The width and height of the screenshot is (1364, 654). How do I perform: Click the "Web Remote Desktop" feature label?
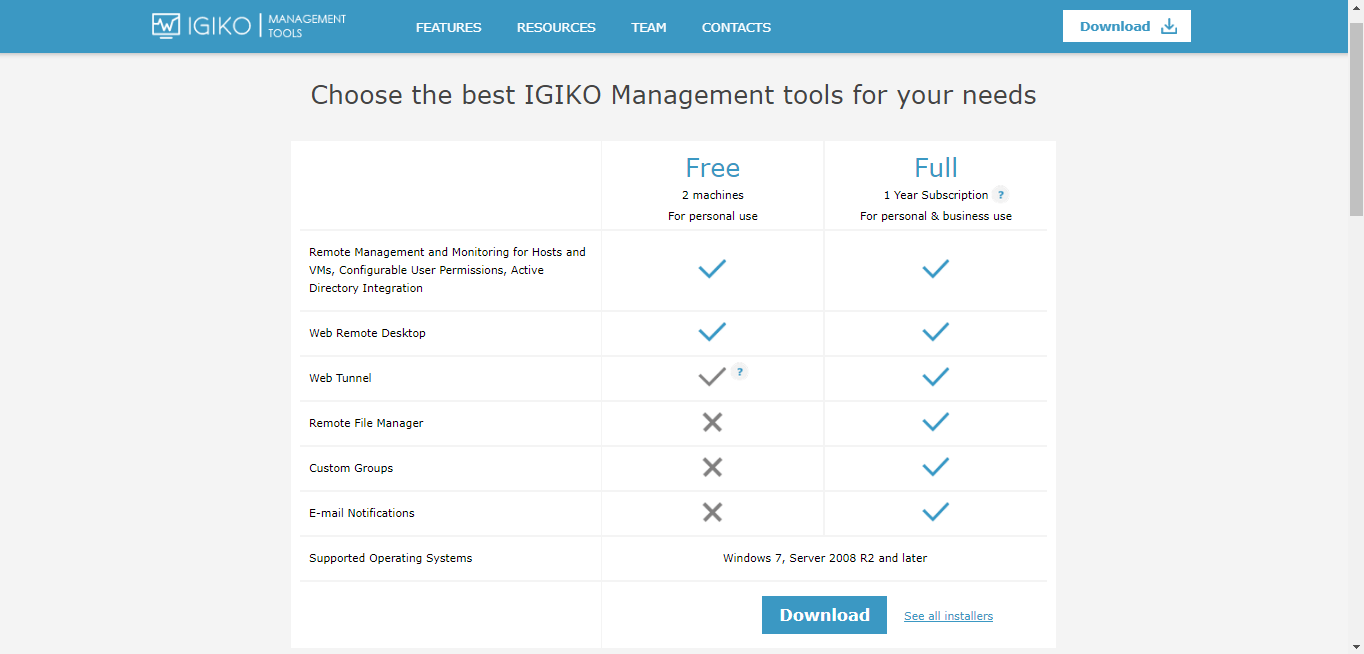[x=367, y=333]
